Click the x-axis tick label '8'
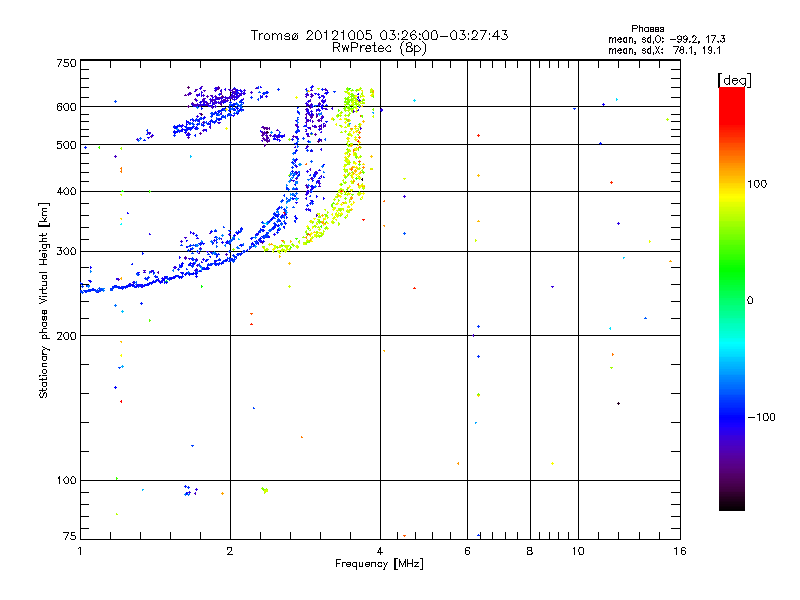Image resolution: width=800 pixels, height=600 pixels. pyautogui.click(x=530, y=551)
